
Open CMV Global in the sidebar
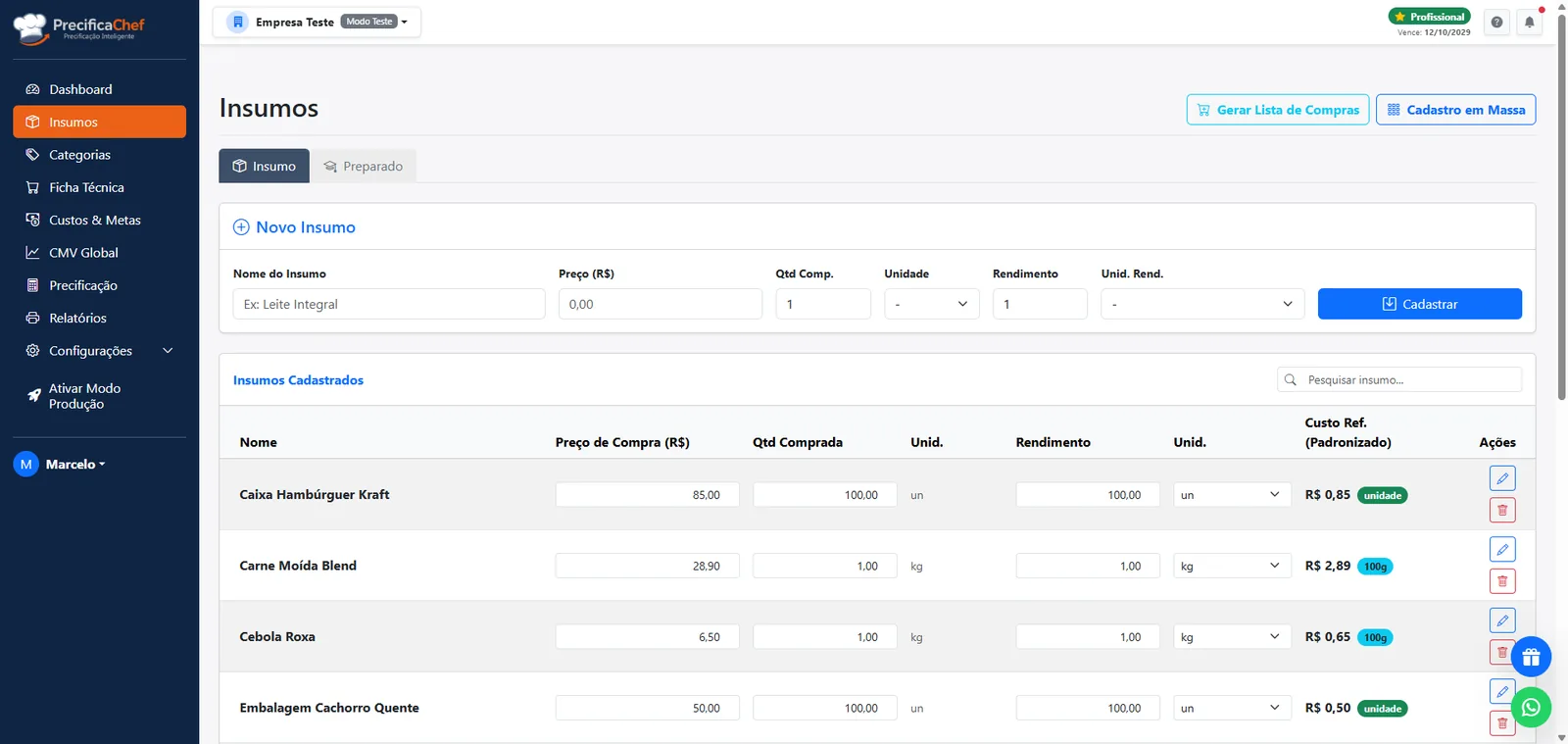(99, 253)
